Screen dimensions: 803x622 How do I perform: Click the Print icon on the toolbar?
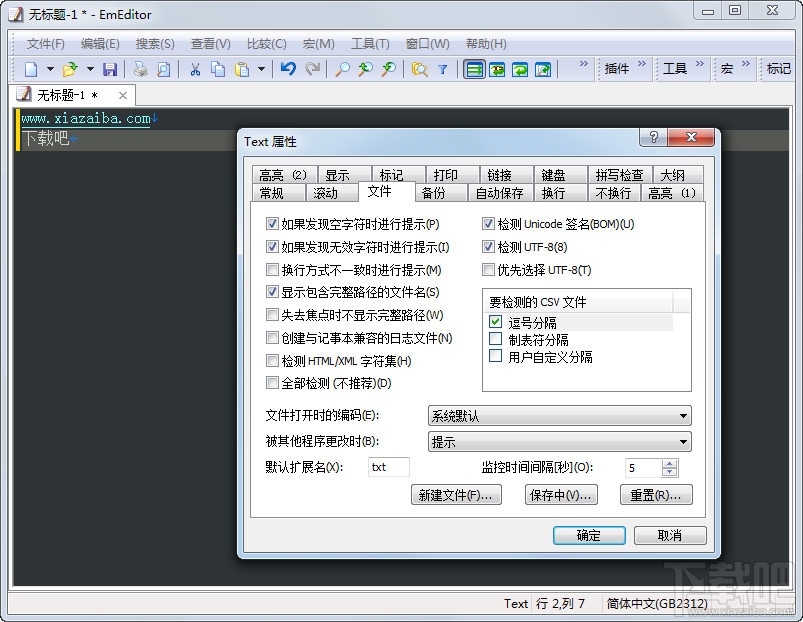(140, 69)
